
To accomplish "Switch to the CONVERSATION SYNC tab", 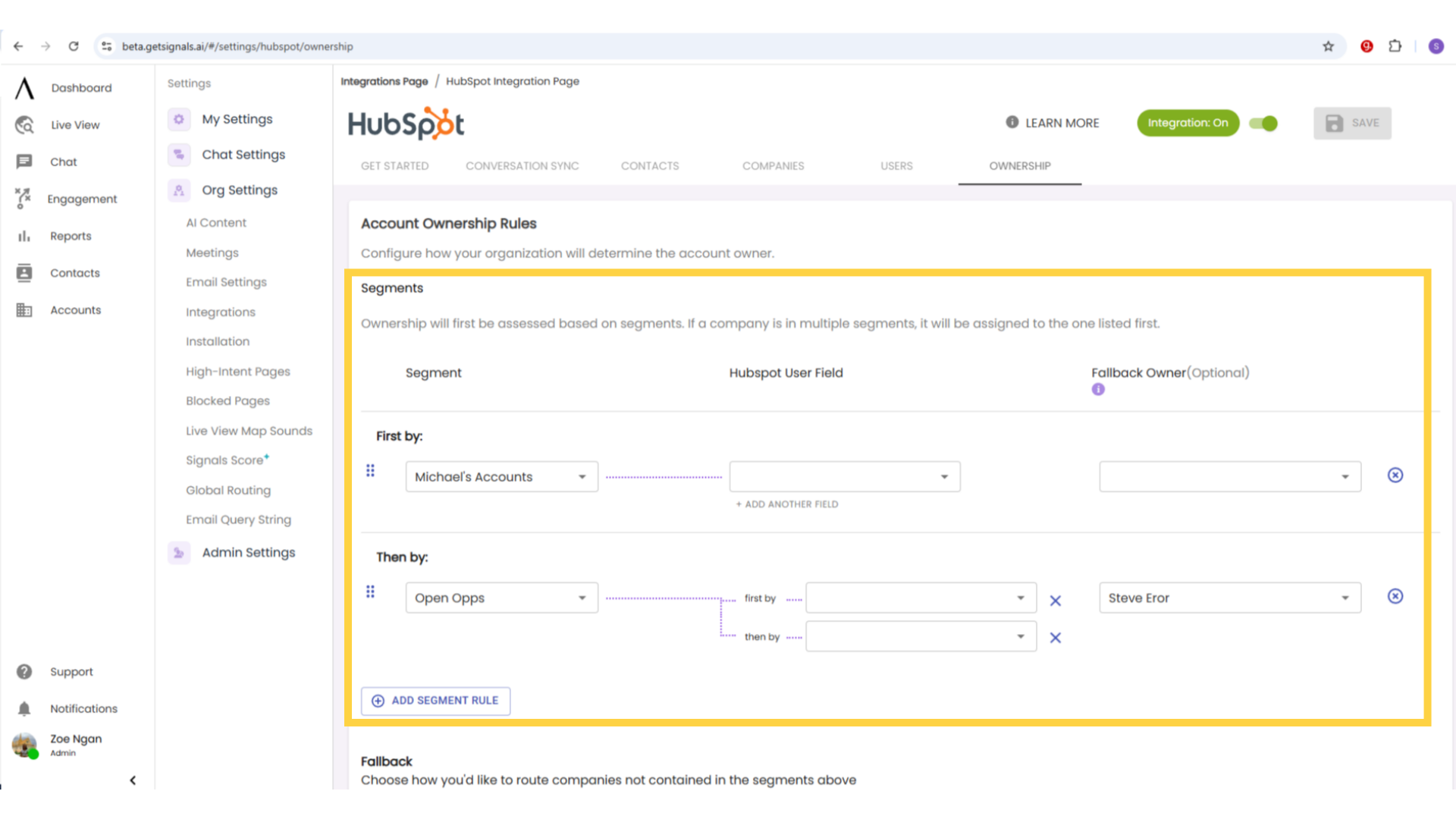I will click(523, 166).
